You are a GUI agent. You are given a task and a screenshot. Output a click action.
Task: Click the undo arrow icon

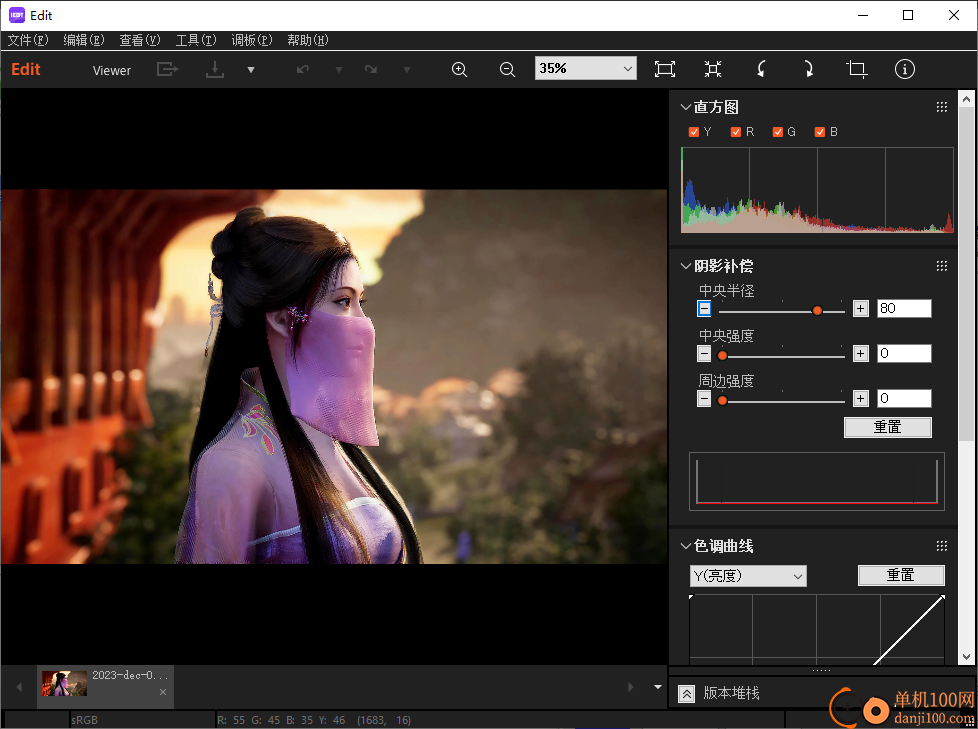[x=303, y=69]
